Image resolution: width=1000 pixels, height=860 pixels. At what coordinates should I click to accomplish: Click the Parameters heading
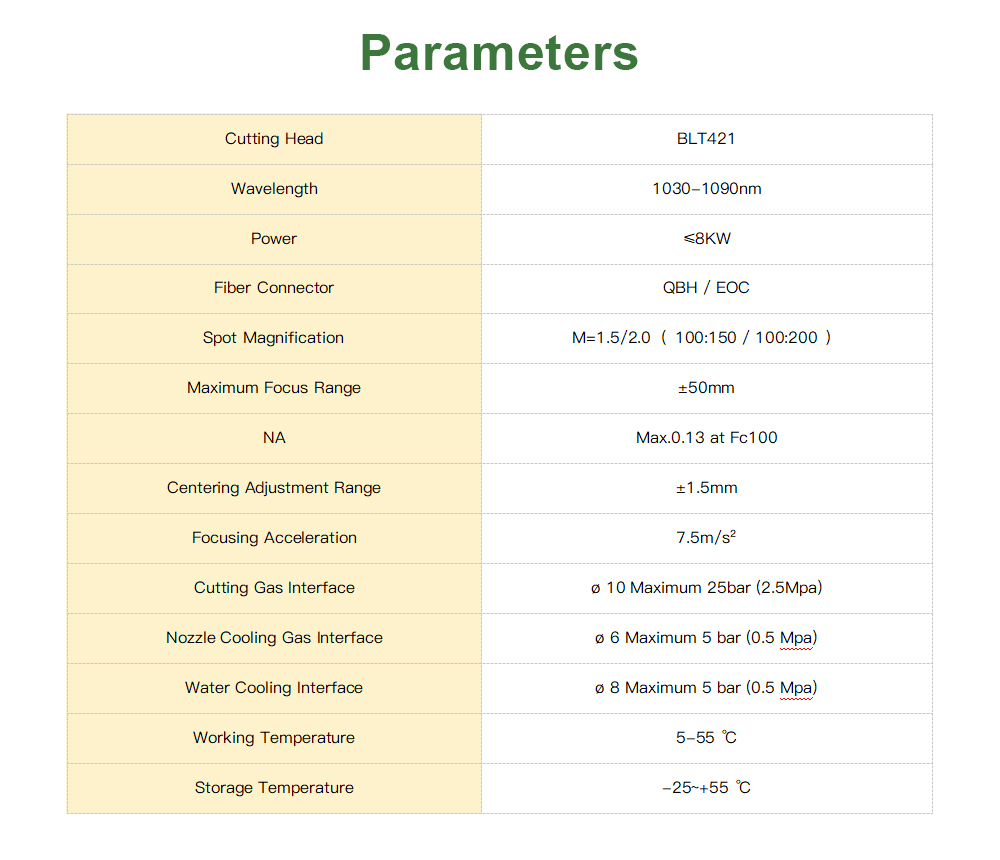click(499, 53)
